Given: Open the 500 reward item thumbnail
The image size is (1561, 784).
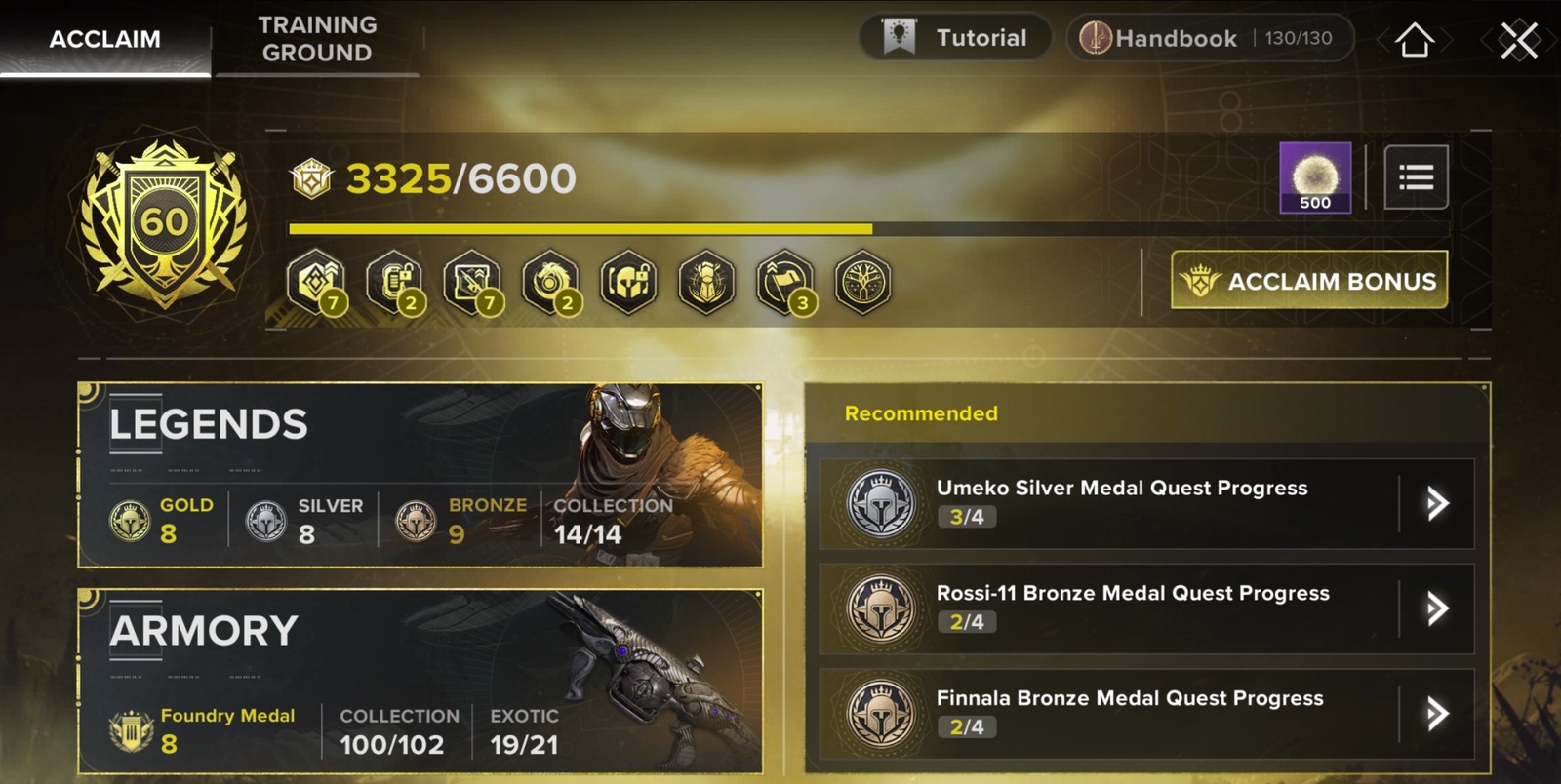Looking at the screenshot, I should coord(1315,177).
